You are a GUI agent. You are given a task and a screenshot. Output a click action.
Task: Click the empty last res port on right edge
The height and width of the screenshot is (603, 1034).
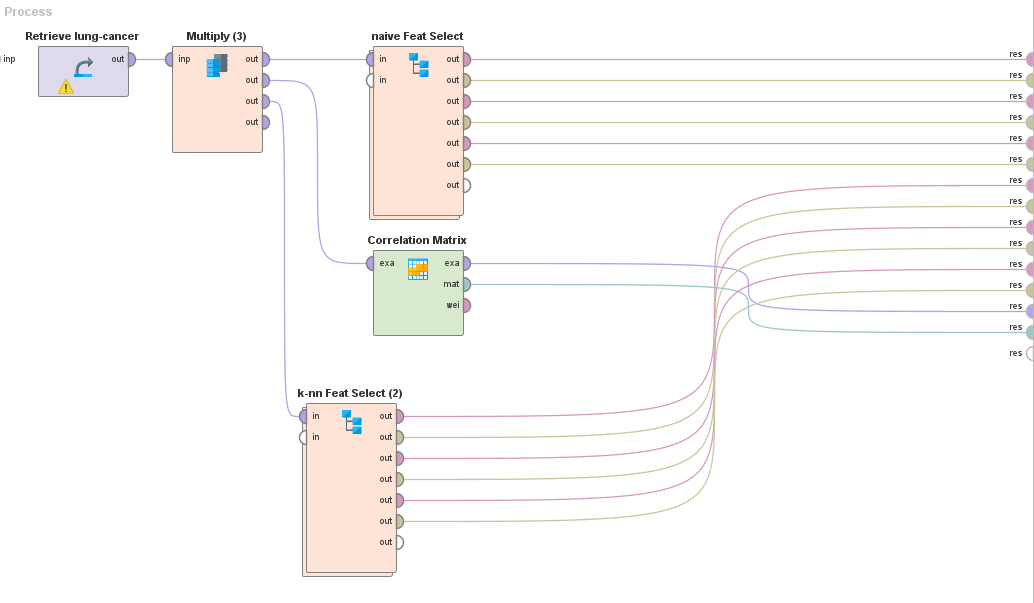pos(1029,353)
